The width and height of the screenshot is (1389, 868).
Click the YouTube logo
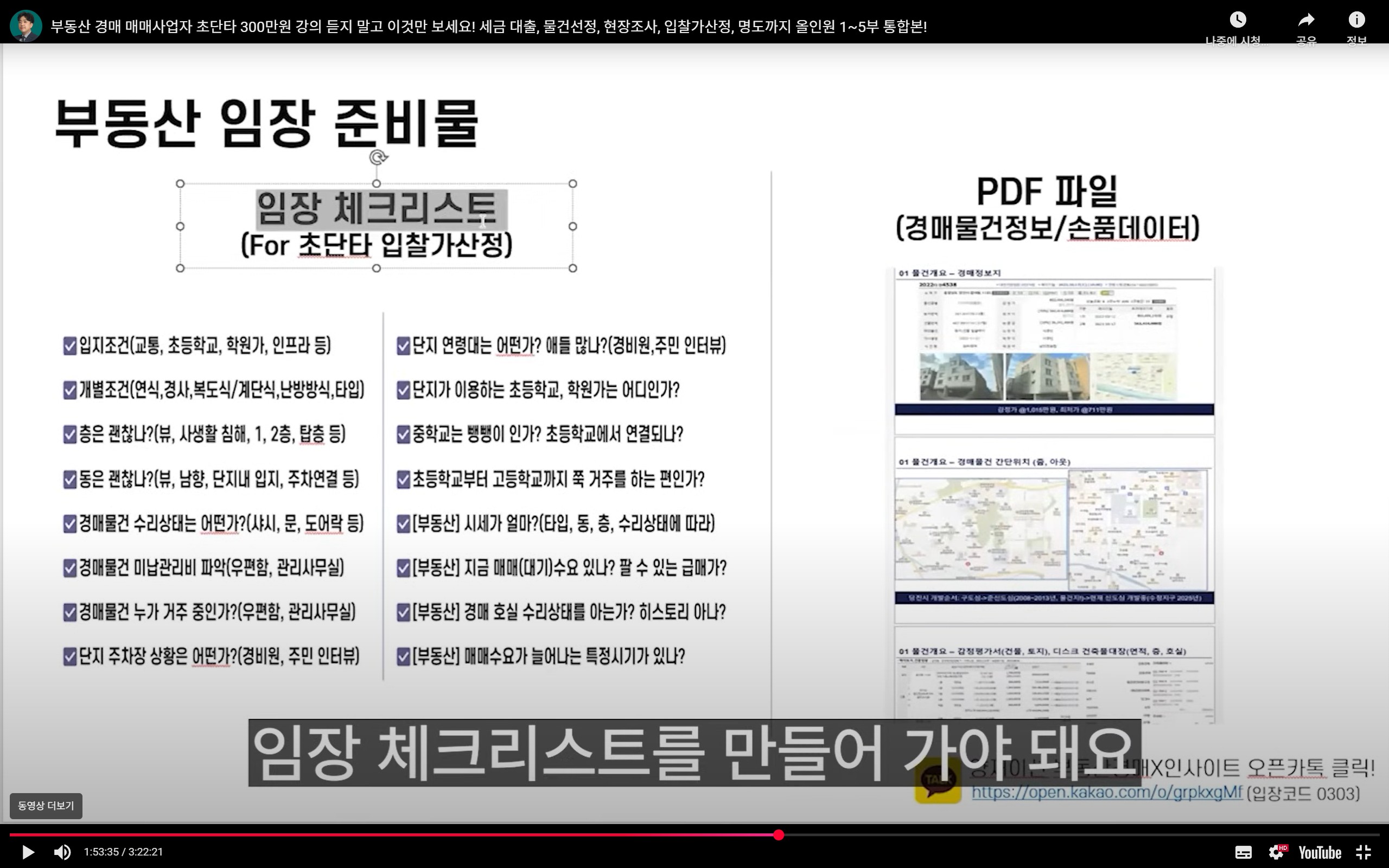[x=1320, y=852]
